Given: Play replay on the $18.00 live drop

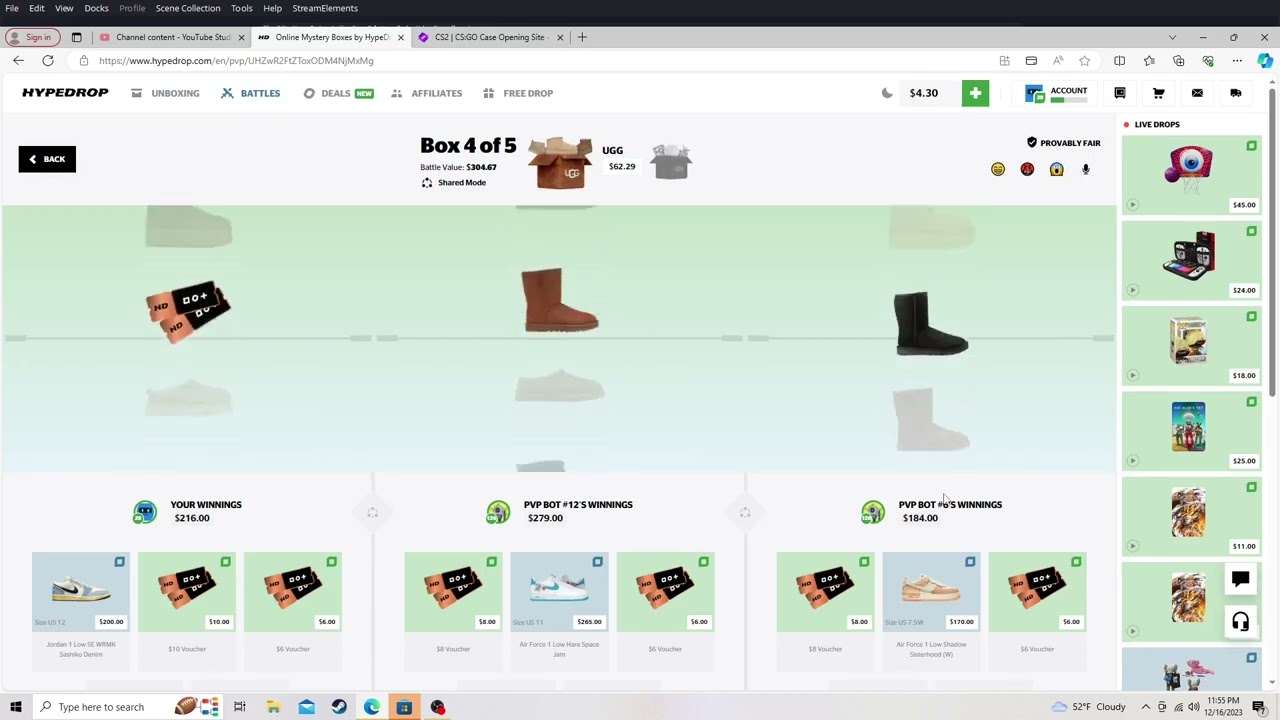Looking at the screenshot, I should (x=1133, y=375).
